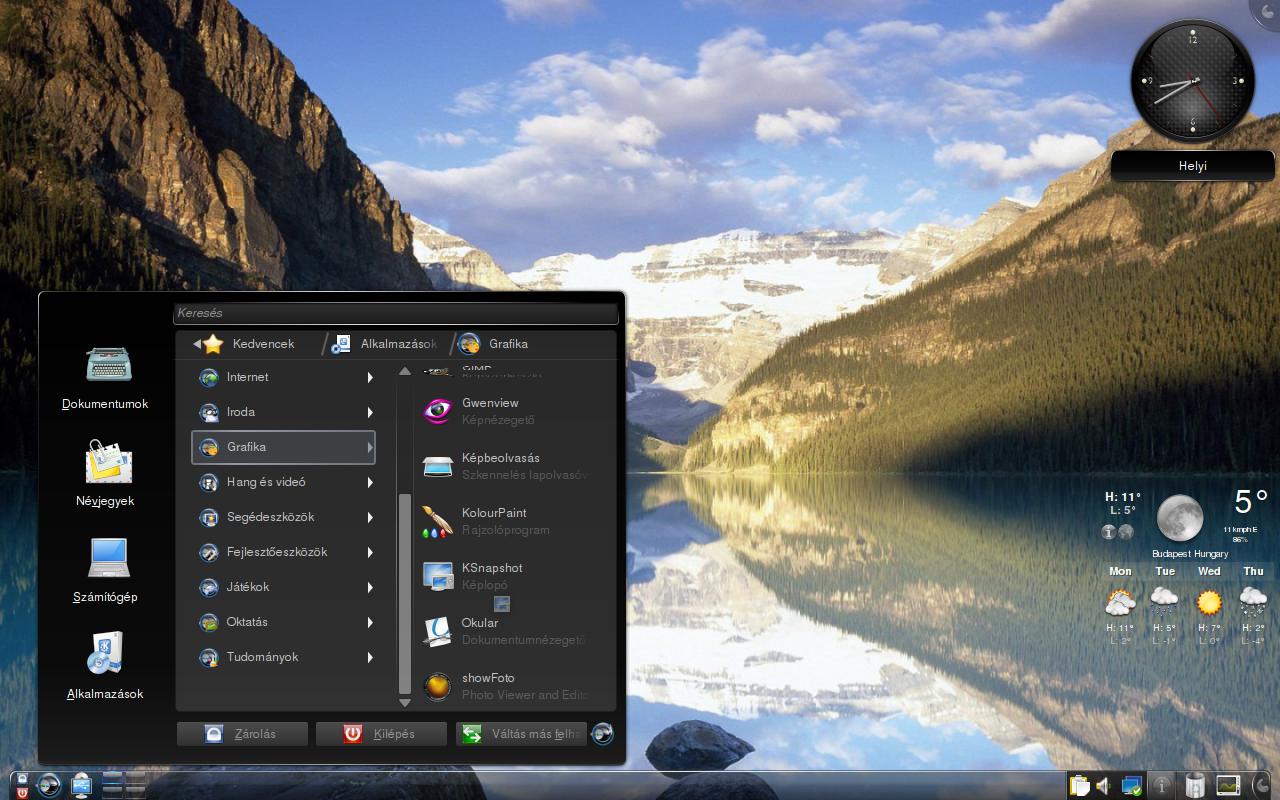1280x800 pixels.
Task: Open the trash can on the panel
Action: (1194, 785)
